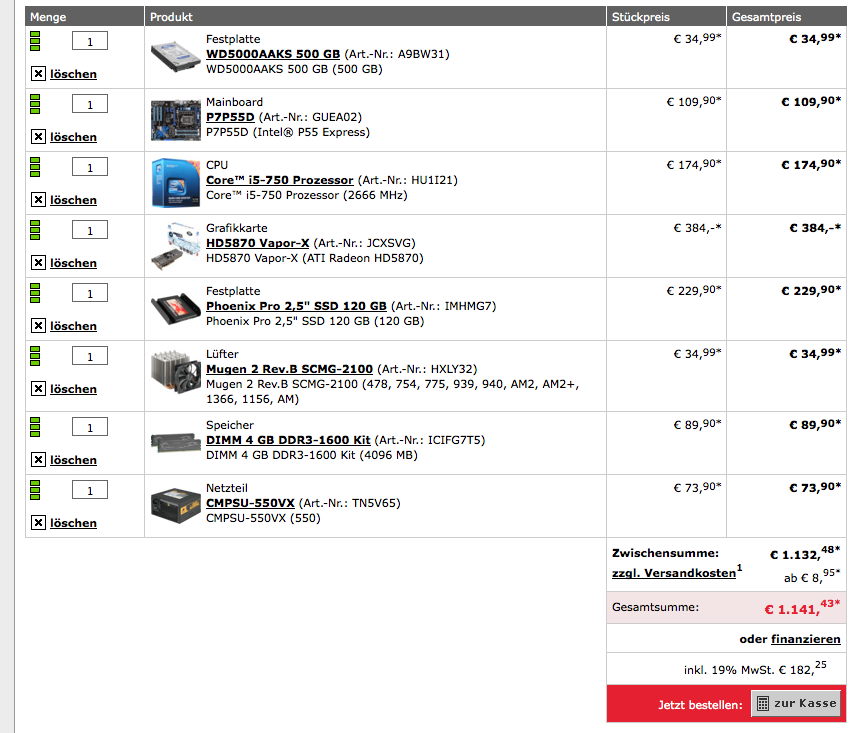860x733 pixels.
Task: Click green availability indicator for CMPSU-550VX
Action: (x=35, y=490)
